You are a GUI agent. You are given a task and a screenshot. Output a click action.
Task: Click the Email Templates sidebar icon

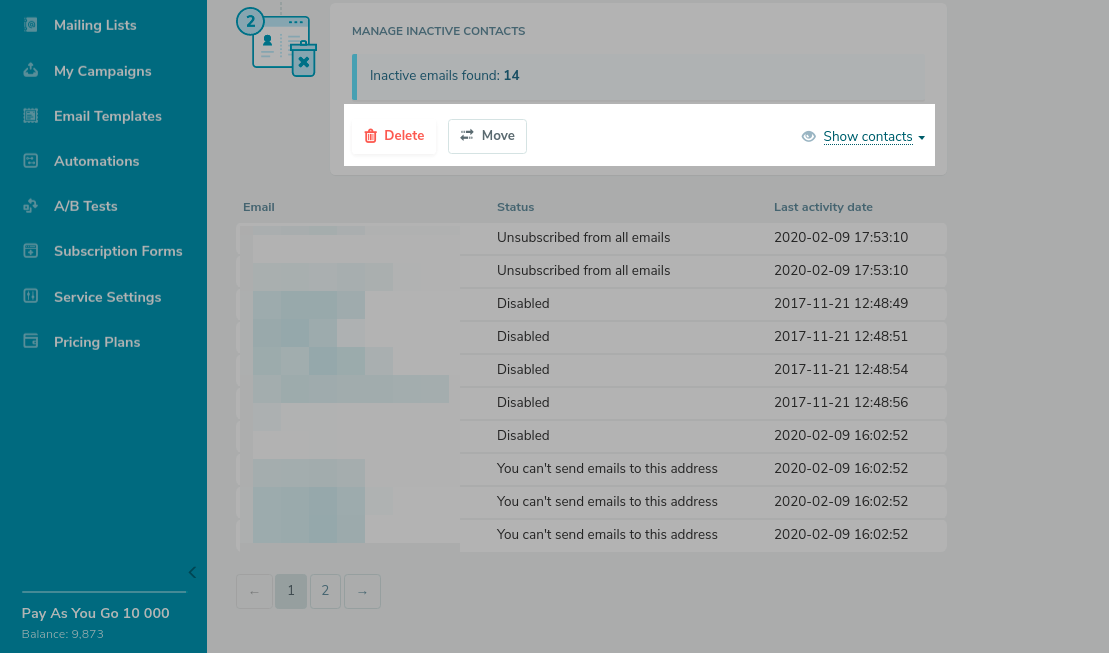[x=29, y=116]
